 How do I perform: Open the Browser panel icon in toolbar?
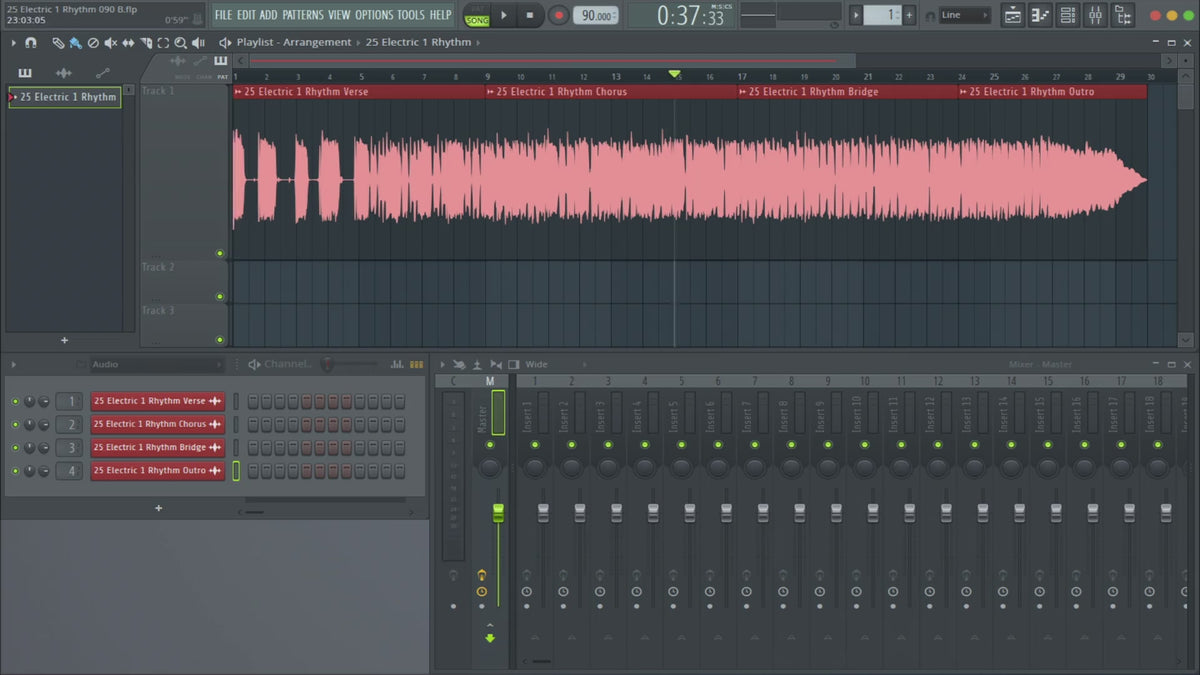pos(1122,15)
